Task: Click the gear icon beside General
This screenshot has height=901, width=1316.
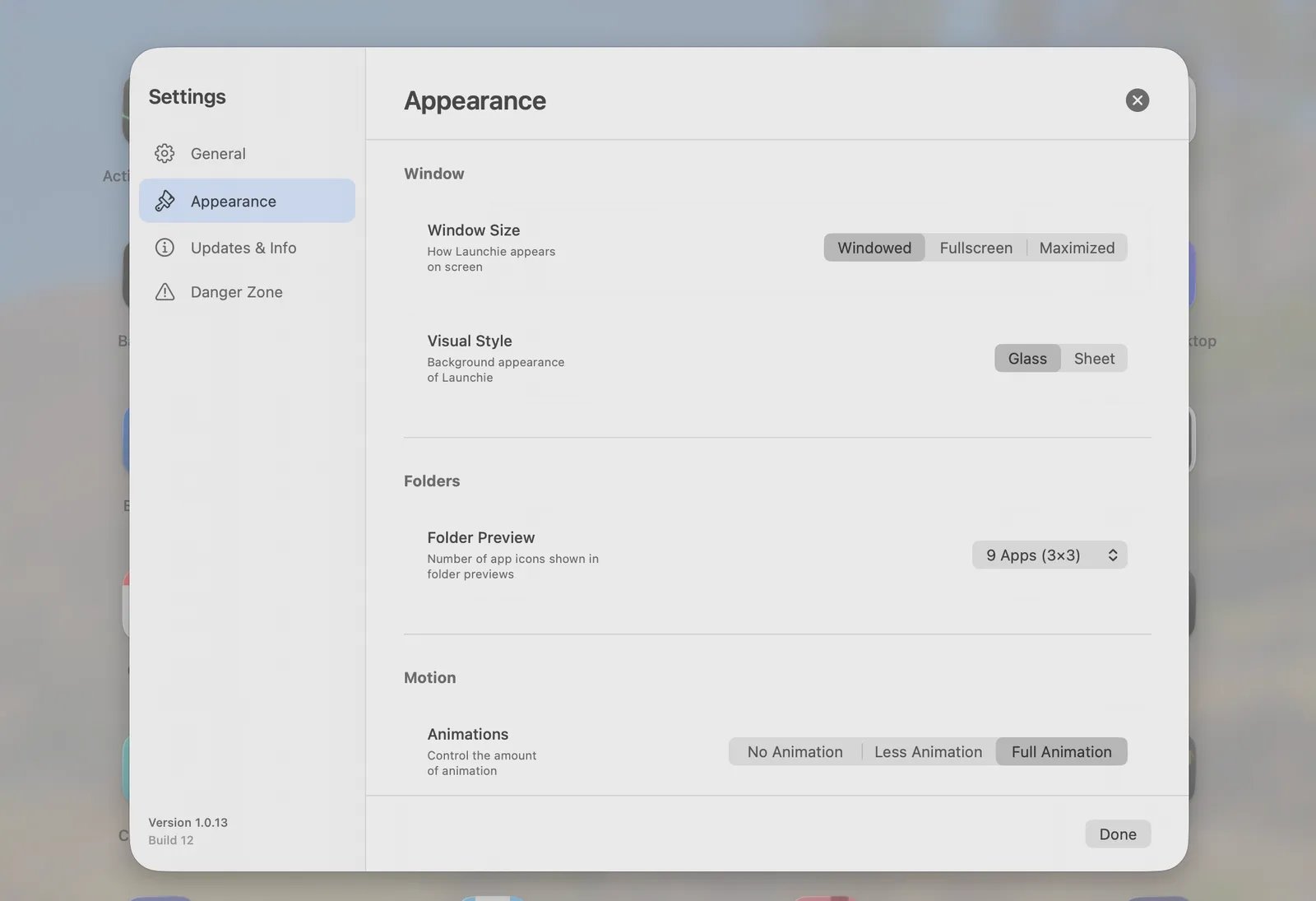Action: [164, 153]
